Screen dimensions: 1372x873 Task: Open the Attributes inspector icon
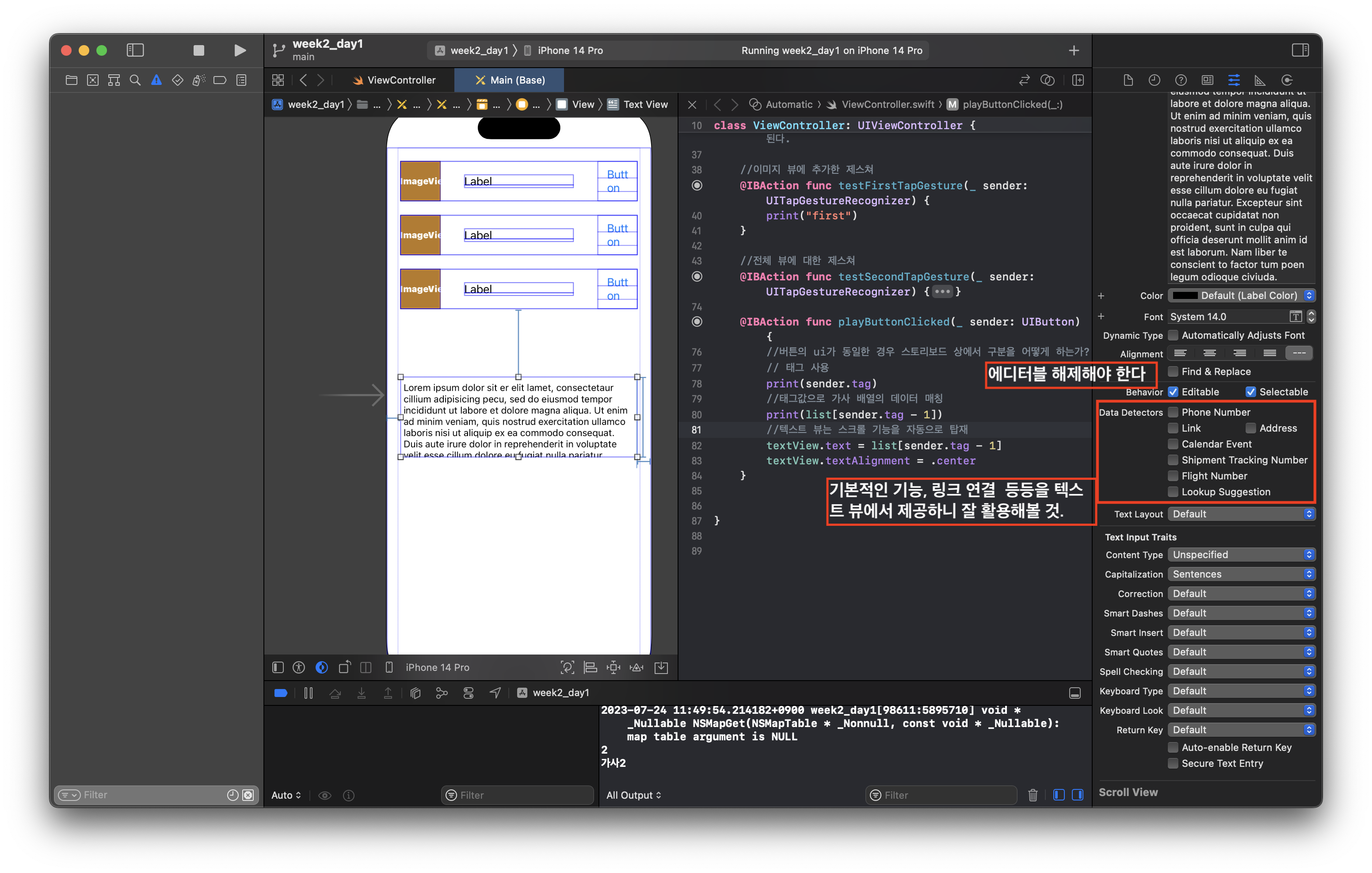(1234, 80)
